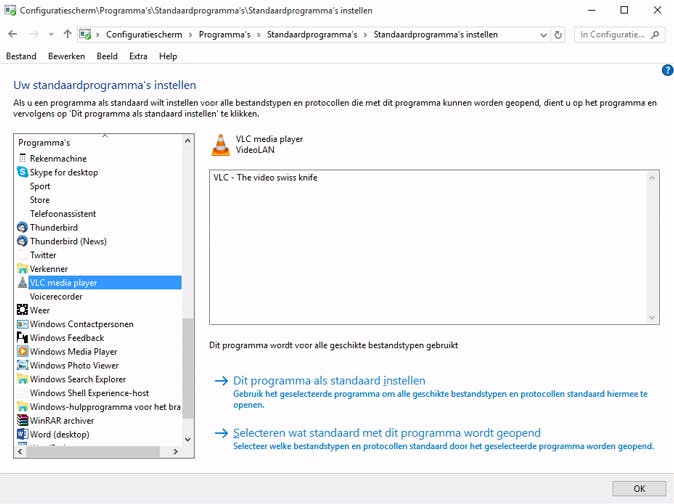Expand chevron before Configuratiescherm breadcrumb
The height and width of the screenshot is (504, 674).
98,35
